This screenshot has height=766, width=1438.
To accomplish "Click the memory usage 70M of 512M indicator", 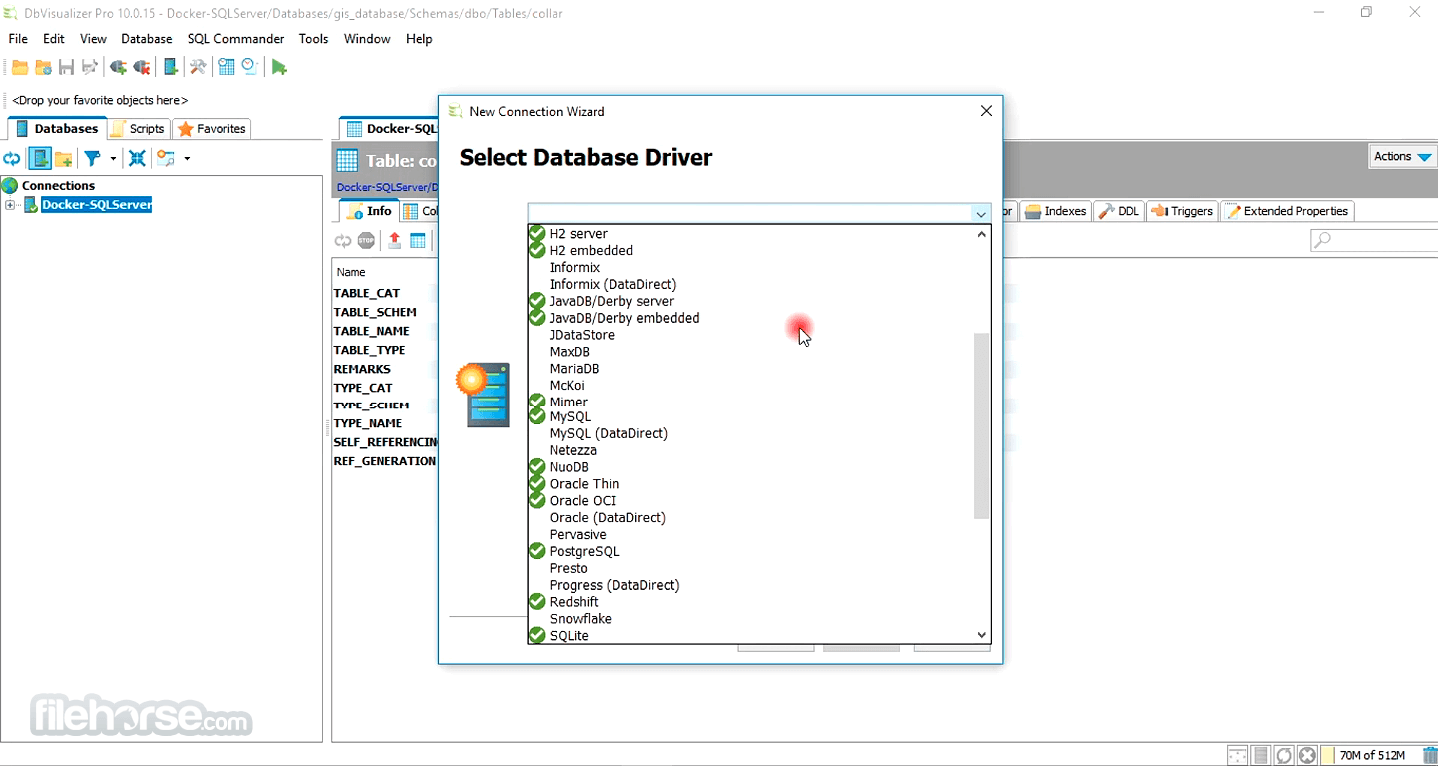I will coord(1372,755).
